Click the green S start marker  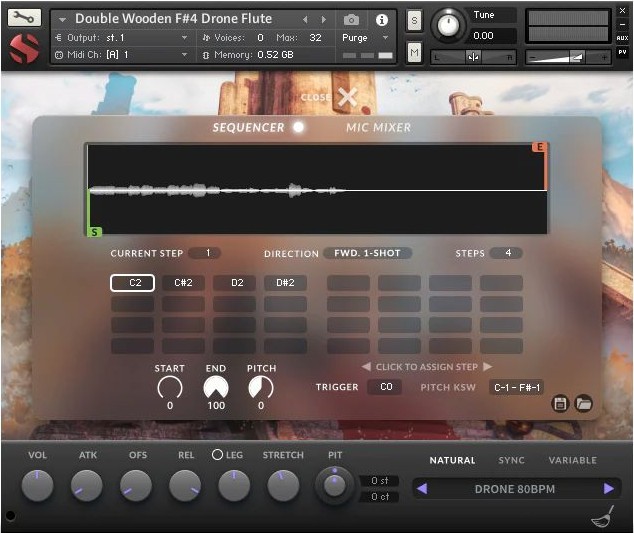coord(94,232)
